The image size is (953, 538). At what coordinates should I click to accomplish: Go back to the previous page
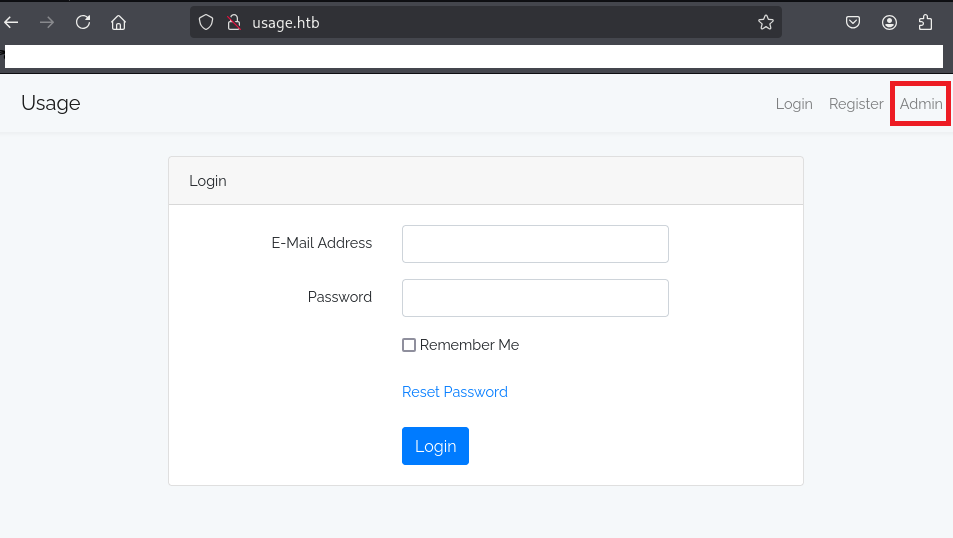tap(11, 22)
